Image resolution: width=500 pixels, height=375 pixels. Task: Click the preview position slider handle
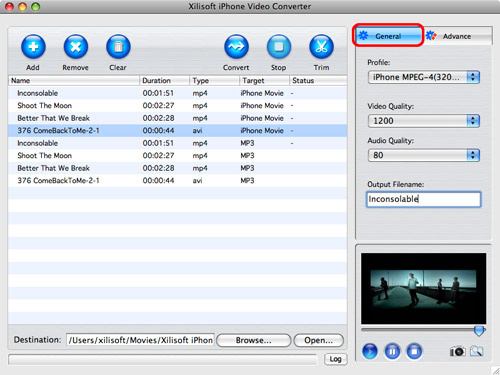479,331
